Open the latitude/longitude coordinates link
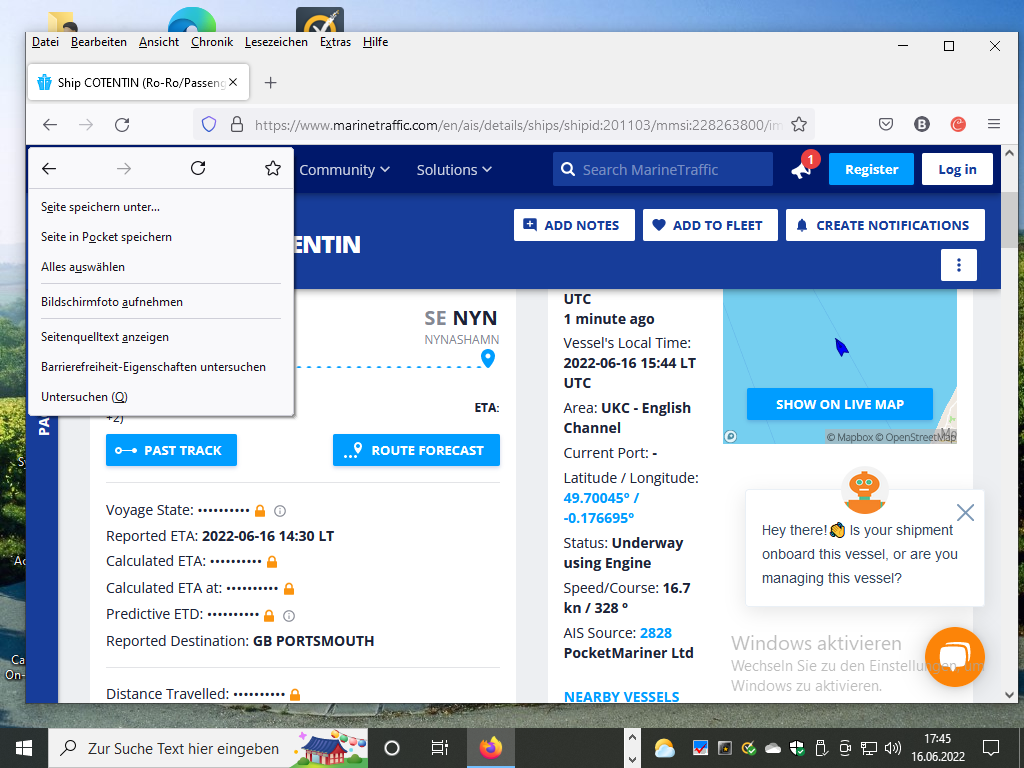Viewport: 1024px width, 768px height. 601,508
